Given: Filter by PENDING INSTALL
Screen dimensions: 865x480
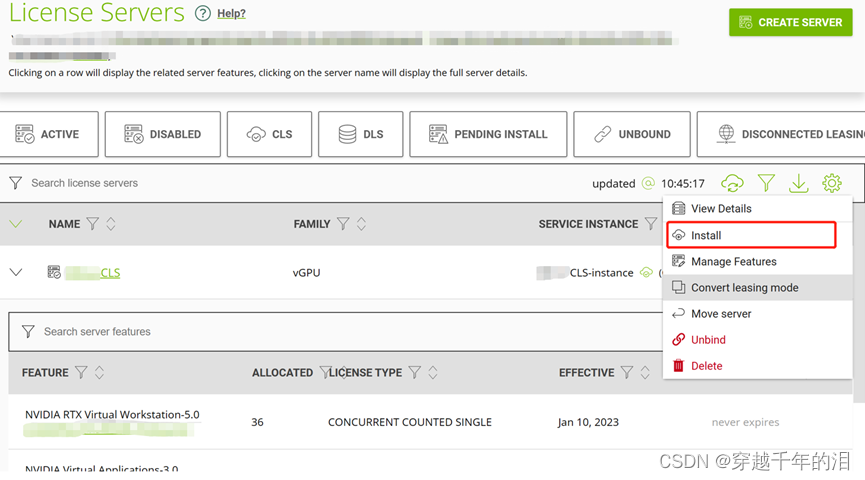Looking at the screenshot, I should [488, 134].
